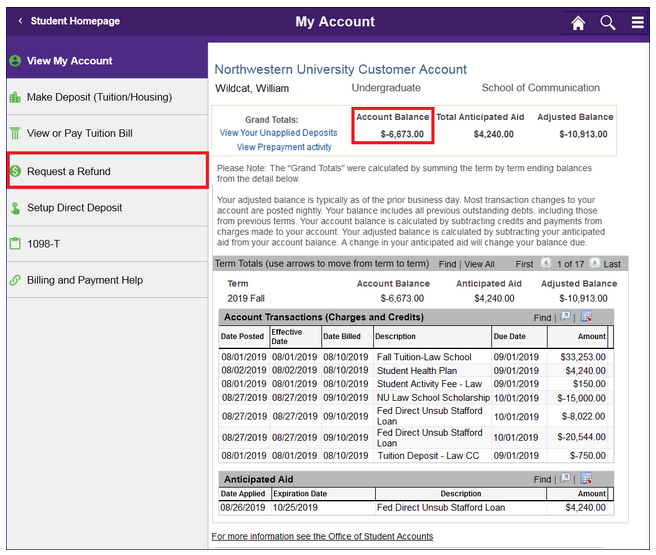The width and height of the screenshot is (656, 555).
Task: Click View Prepayment activity link
Action: pos(284,147)
